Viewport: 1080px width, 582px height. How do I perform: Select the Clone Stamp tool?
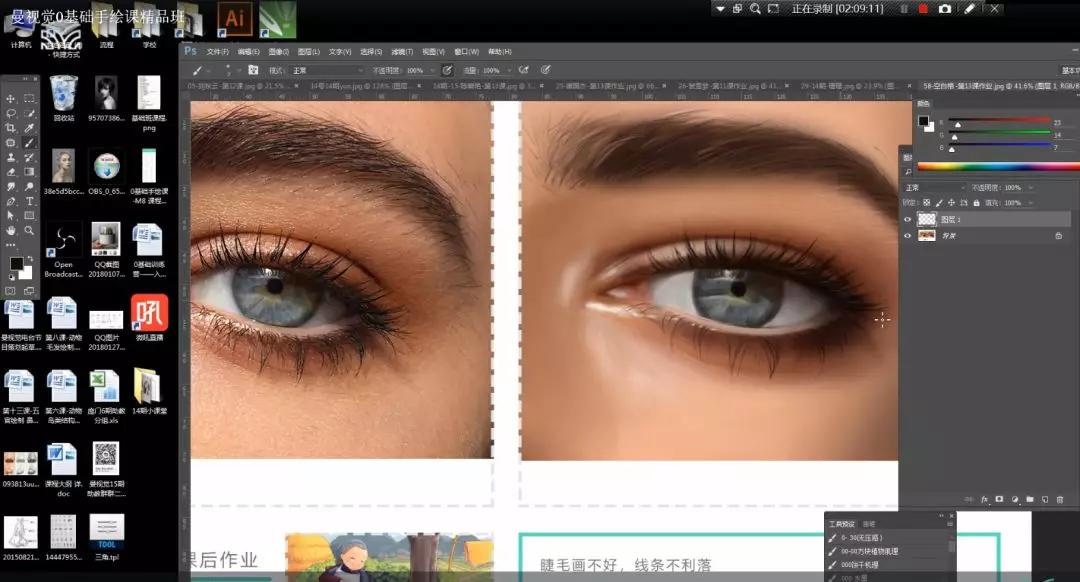11,157
